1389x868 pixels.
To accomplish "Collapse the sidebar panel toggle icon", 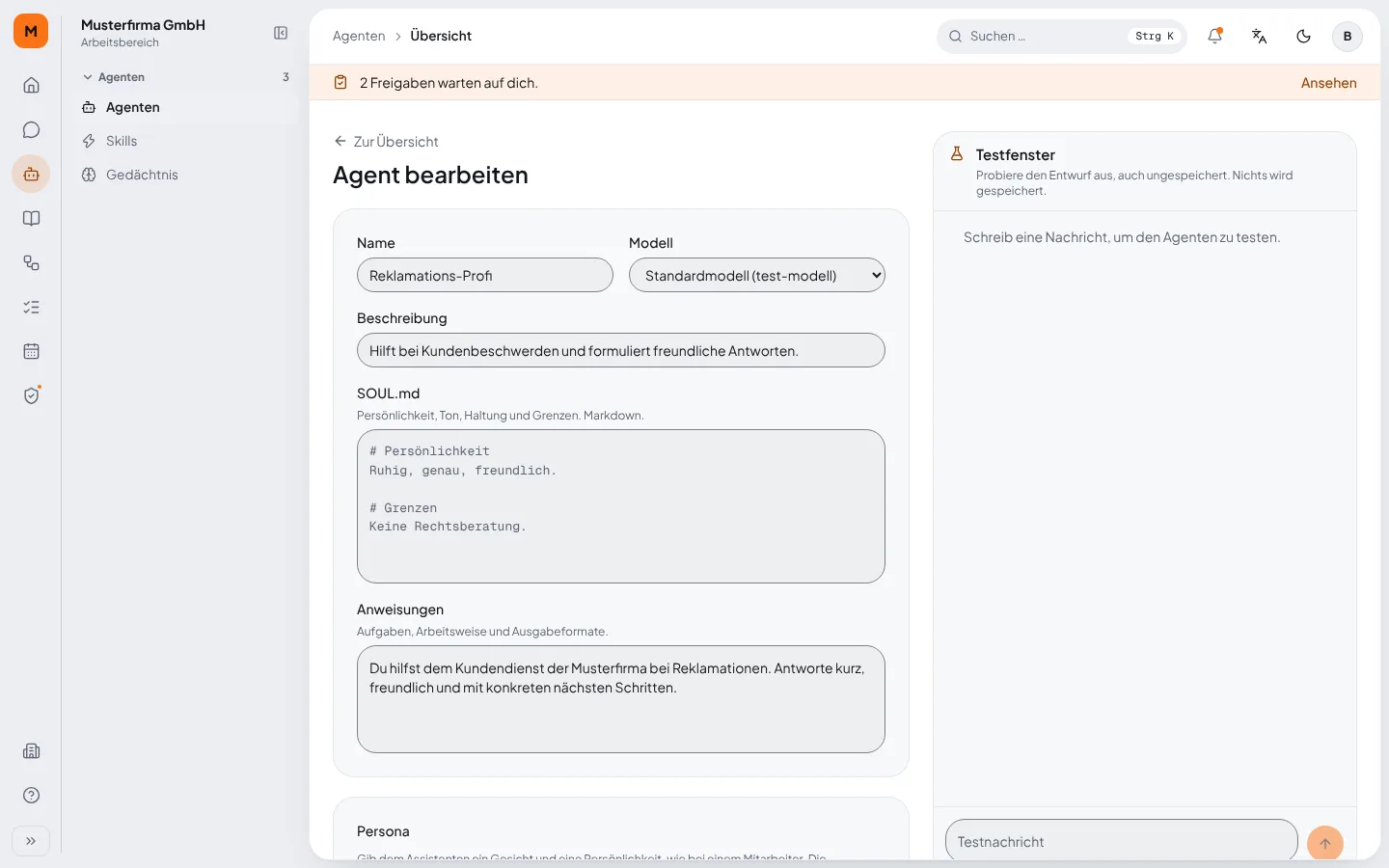I will pos(281,33).
